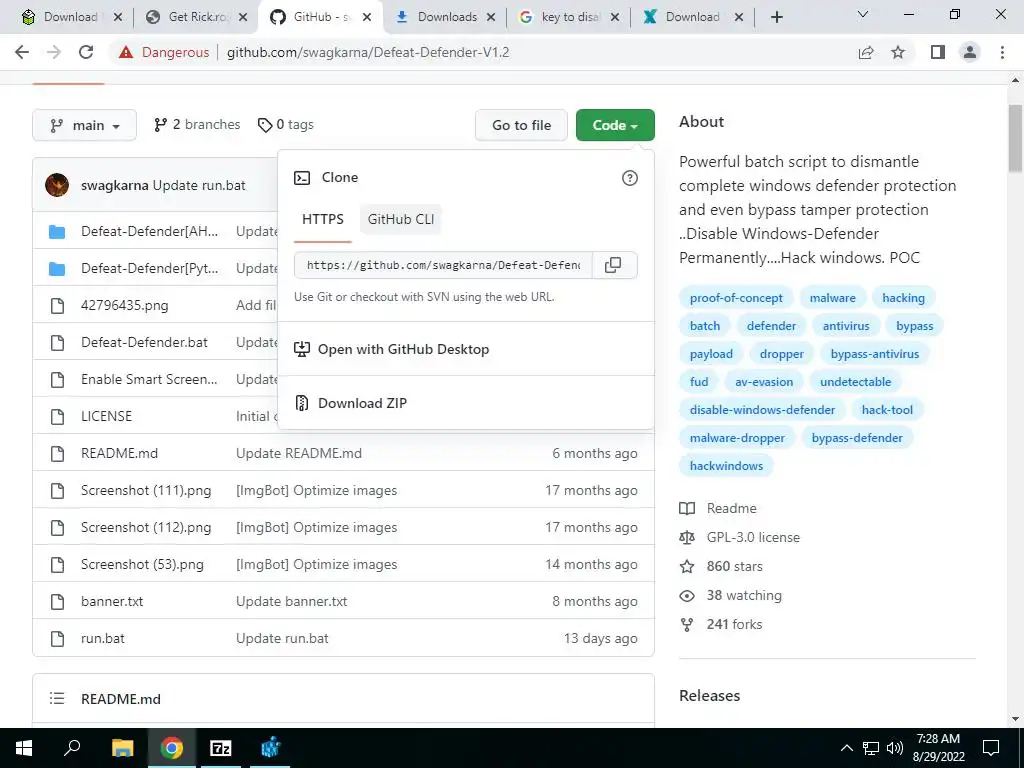Viewport: 1024px width, 768px height.
Task: Click the HTTPS clone URL field
Action: [x=443, y=265]
